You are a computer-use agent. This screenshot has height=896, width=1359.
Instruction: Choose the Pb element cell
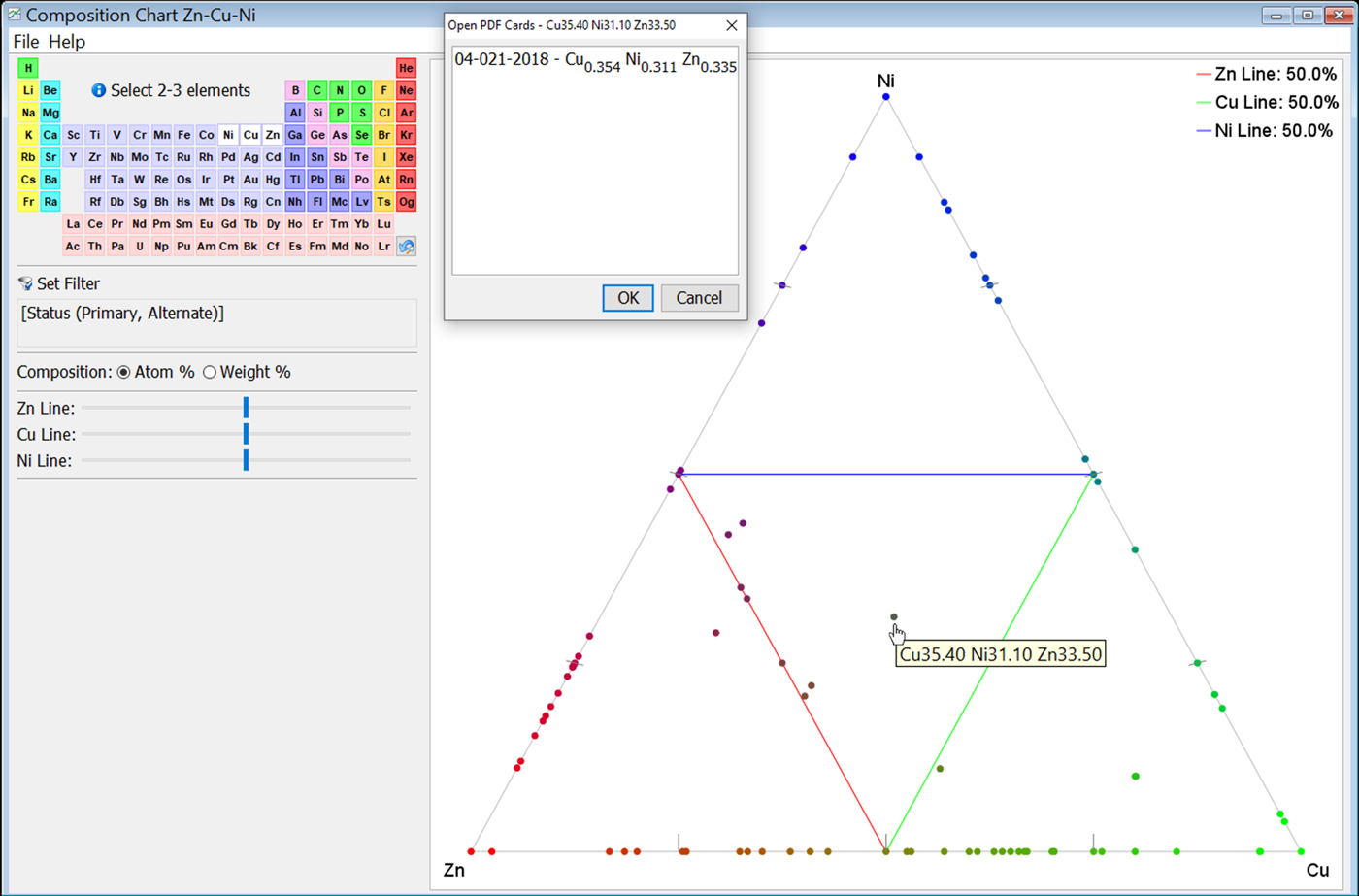click(x=317, y=180)
